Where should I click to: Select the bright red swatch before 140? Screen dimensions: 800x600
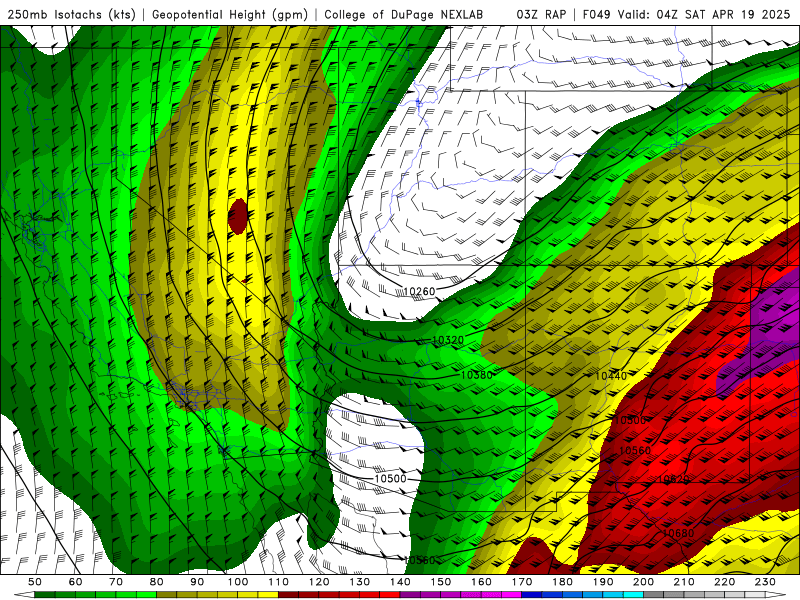pyautogui.click(x=389, y=593)
